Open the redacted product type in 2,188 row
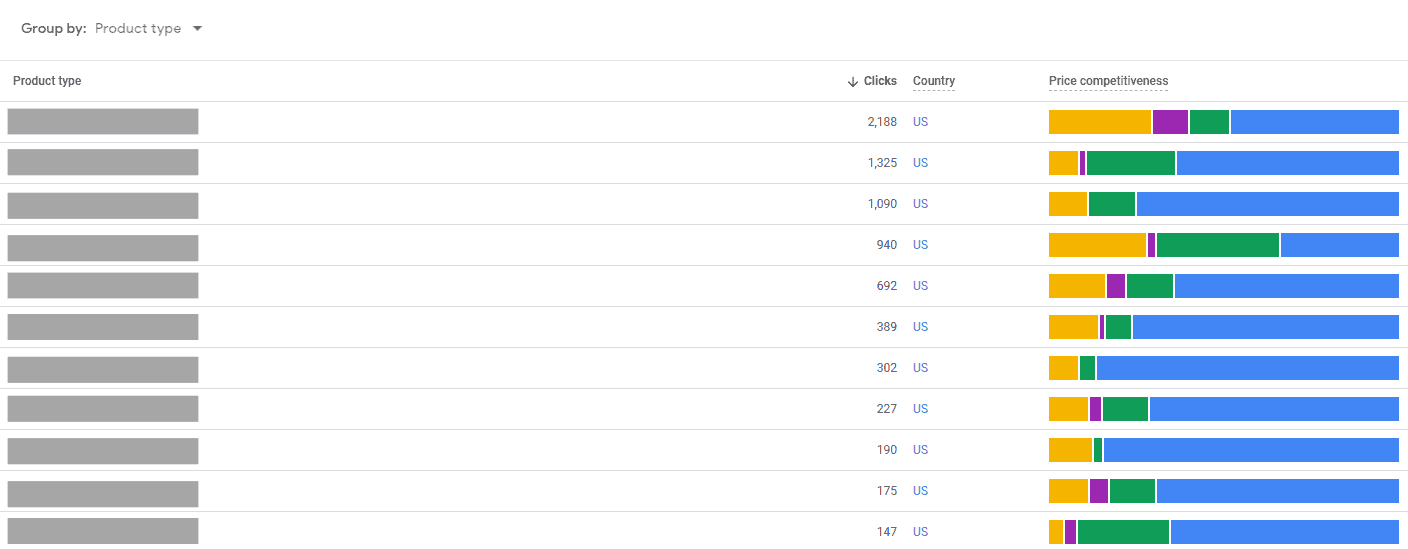The height and width of the screenshot is (549, 1408). pos(102,122)
